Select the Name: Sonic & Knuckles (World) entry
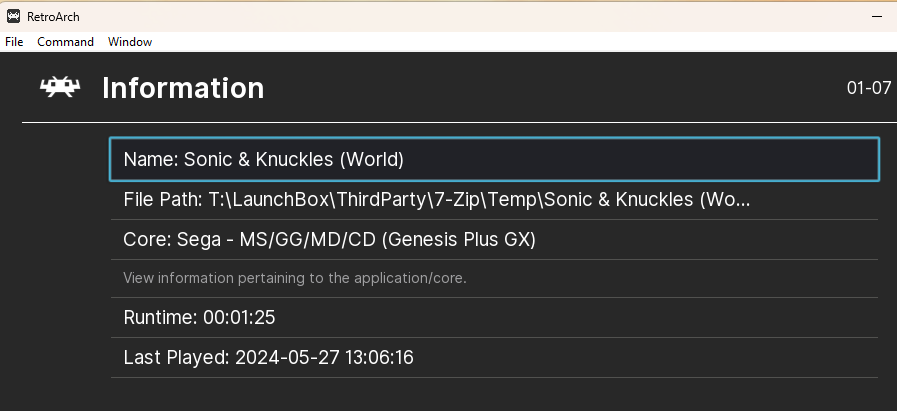 click(494, 159)
